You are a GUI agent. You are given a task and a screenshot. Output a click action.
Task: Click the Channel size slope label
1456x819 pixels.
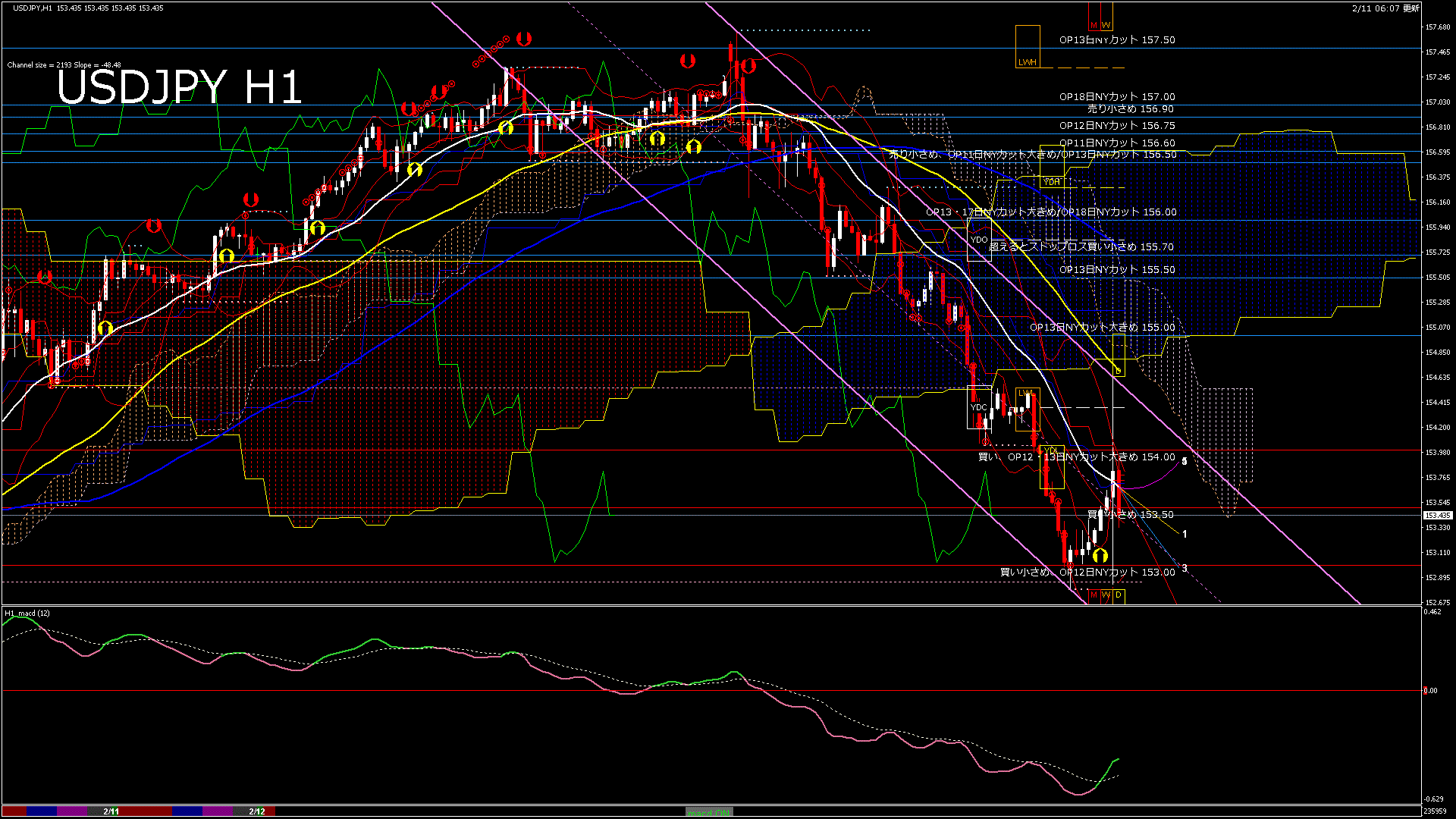pos(64,65)
